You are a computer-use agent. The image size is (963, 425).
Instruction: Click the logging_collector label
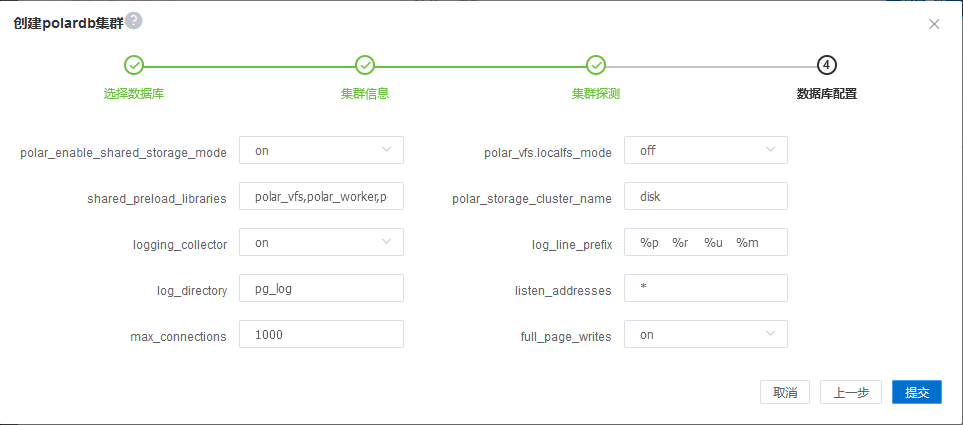point(180,245)
